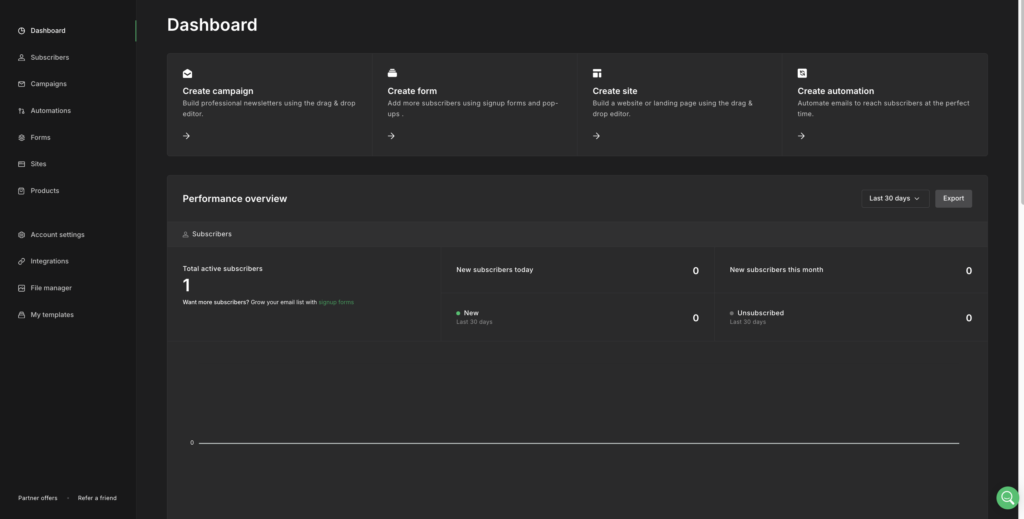Click the Sites icon in sidebar

click(x=22, y=164)
